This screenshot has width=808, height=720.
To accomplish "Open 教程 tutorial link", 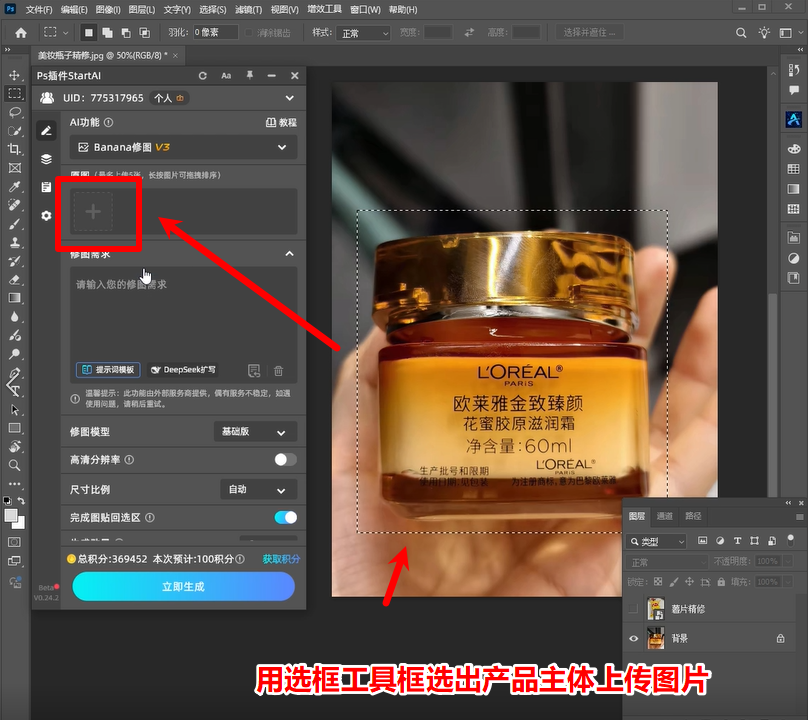I will (281, 123).
